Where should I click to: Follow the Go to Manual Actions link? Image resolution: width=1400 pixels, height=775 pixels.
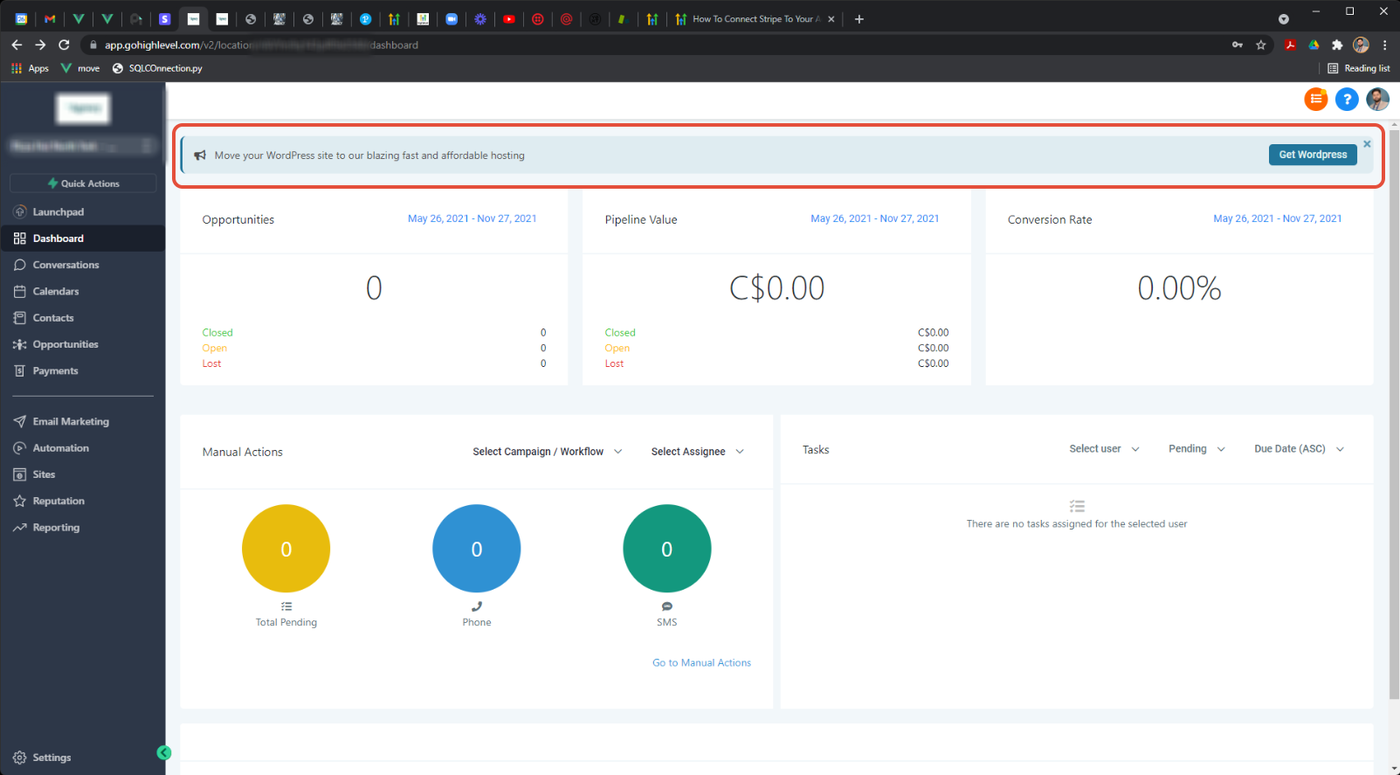click(701, 663)
